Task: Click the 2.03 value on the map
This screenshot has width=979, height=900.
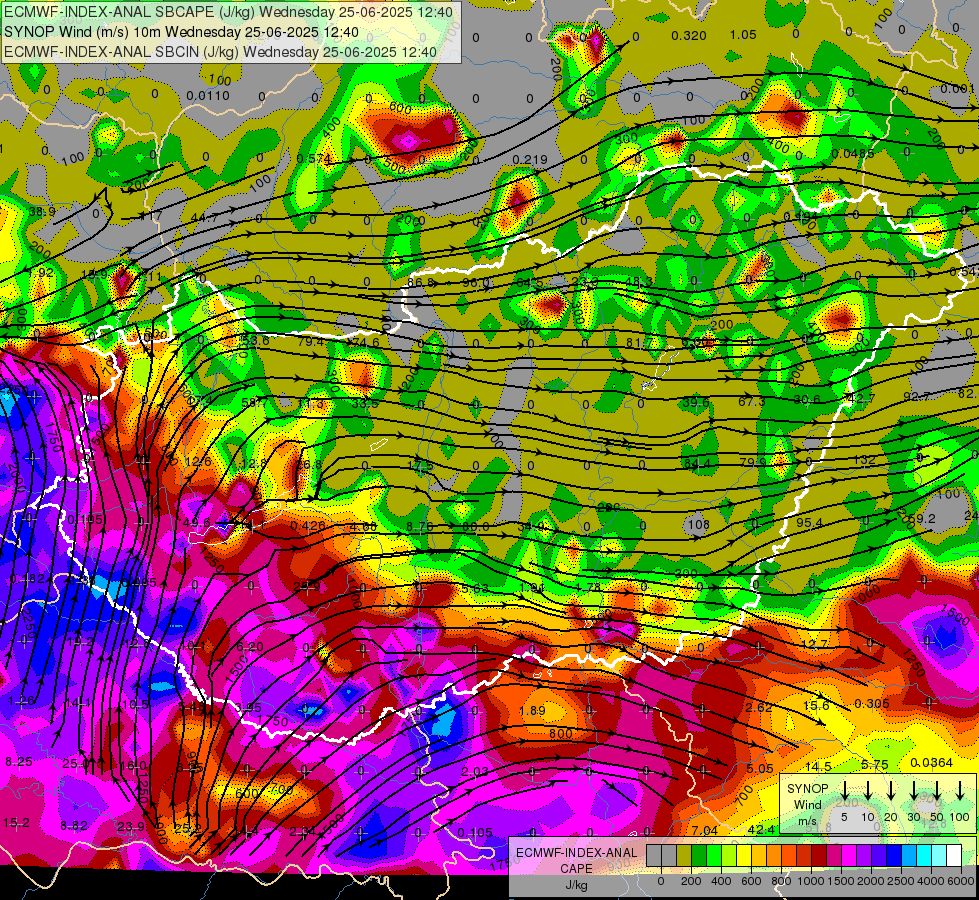Action: click(475, 771)
